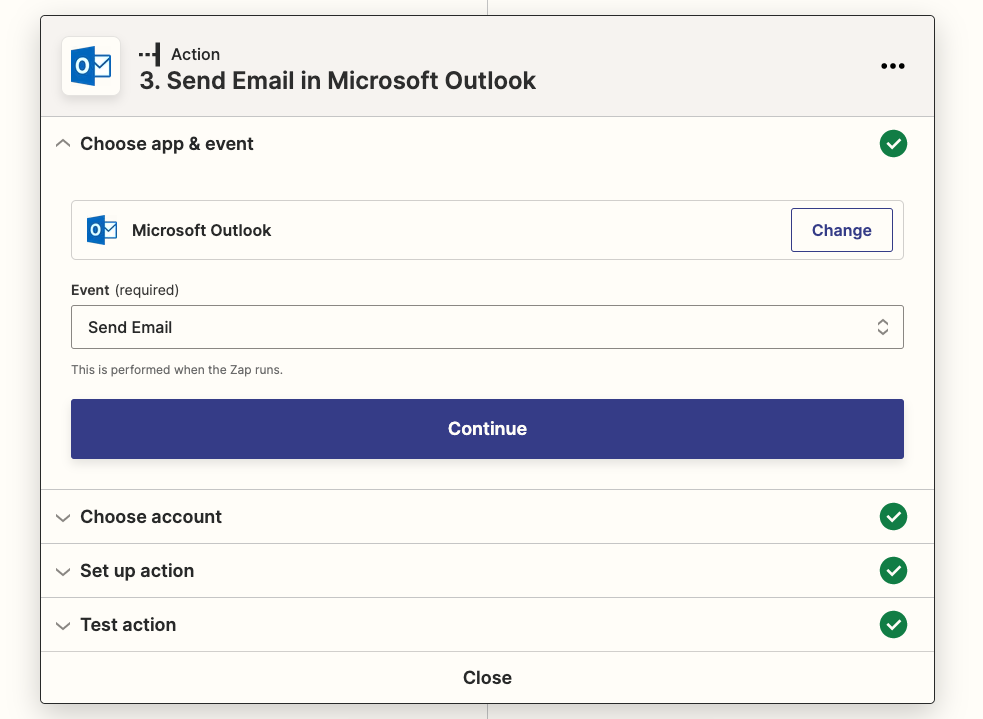
Task: Click the Event (required) label
Action: (x=125, y=290)
